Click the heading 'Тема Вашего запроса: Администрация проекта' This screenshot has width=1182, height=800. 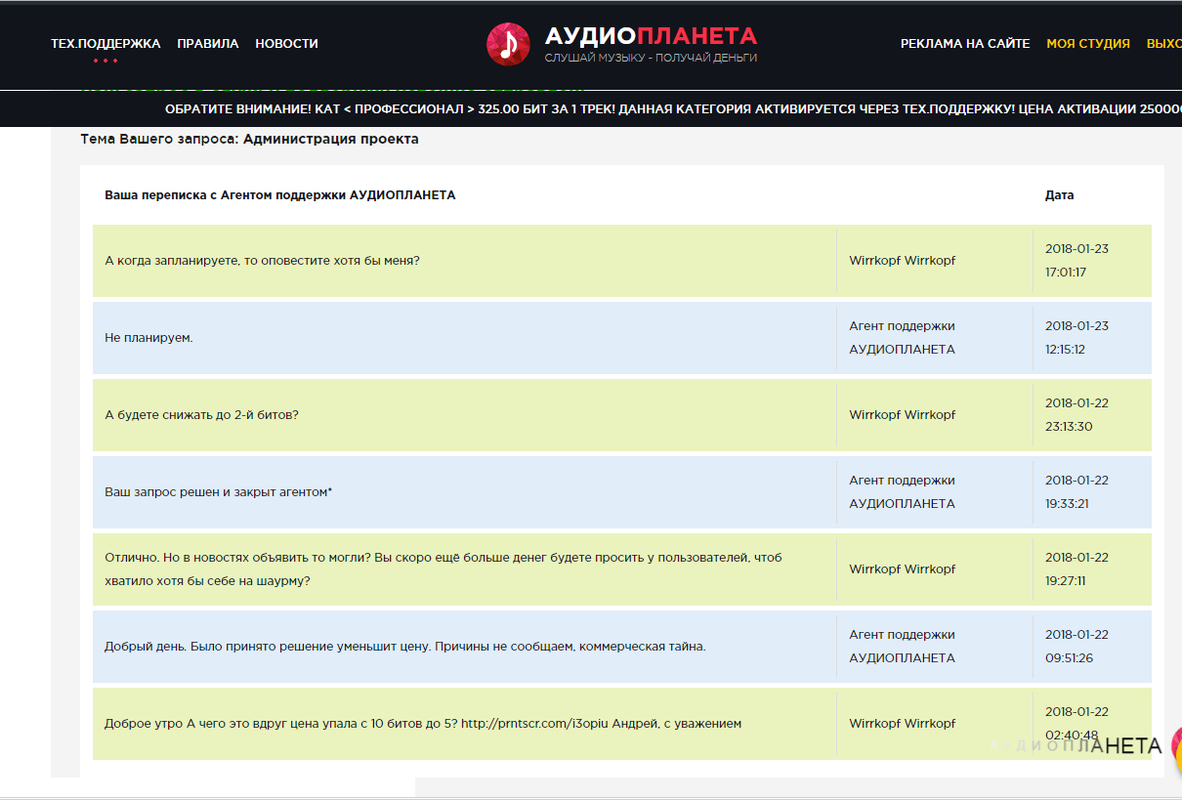tap(250, 139)
